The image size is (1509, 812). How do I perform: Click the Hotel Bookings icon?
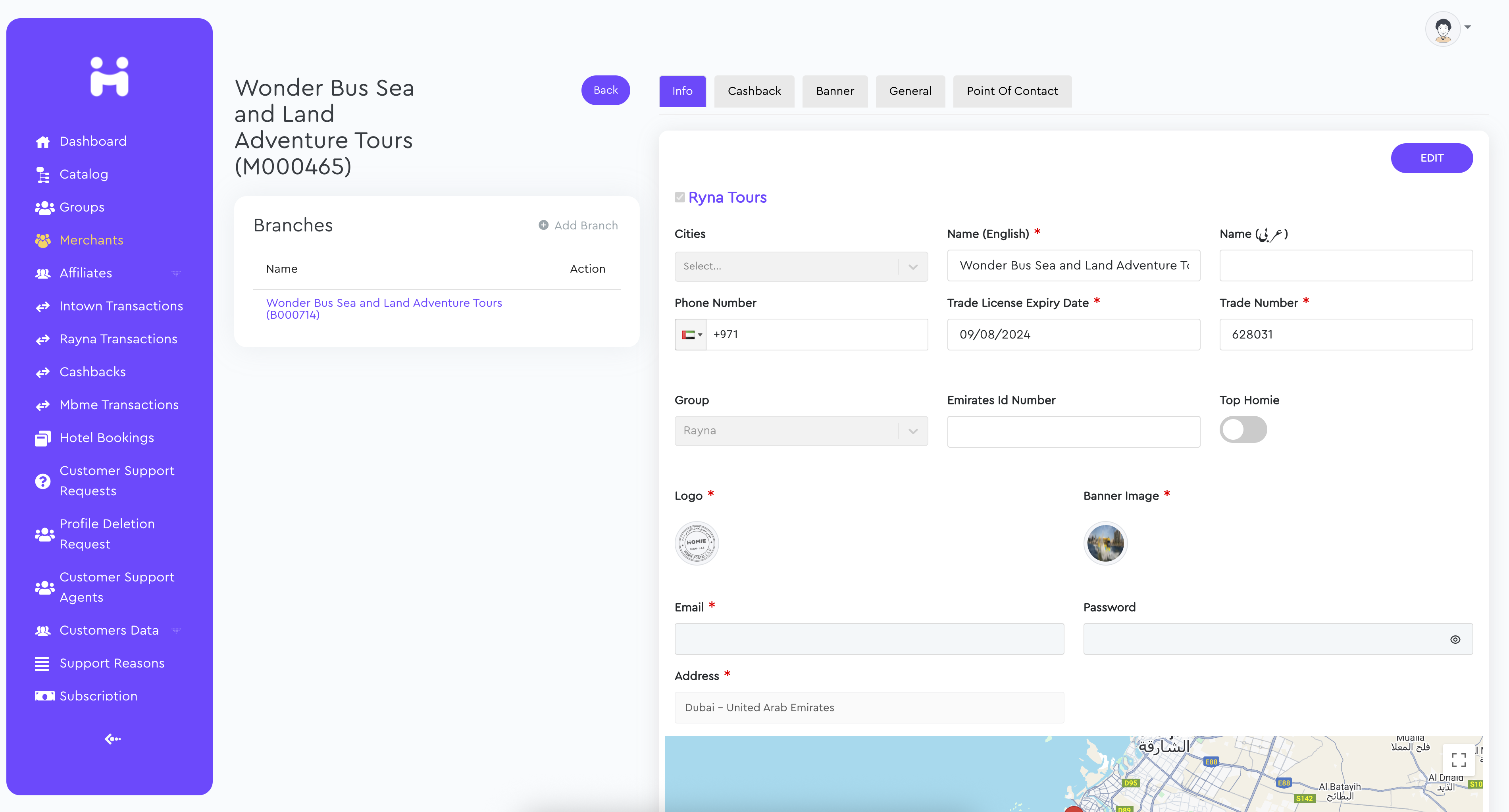(x=42, y=438)
